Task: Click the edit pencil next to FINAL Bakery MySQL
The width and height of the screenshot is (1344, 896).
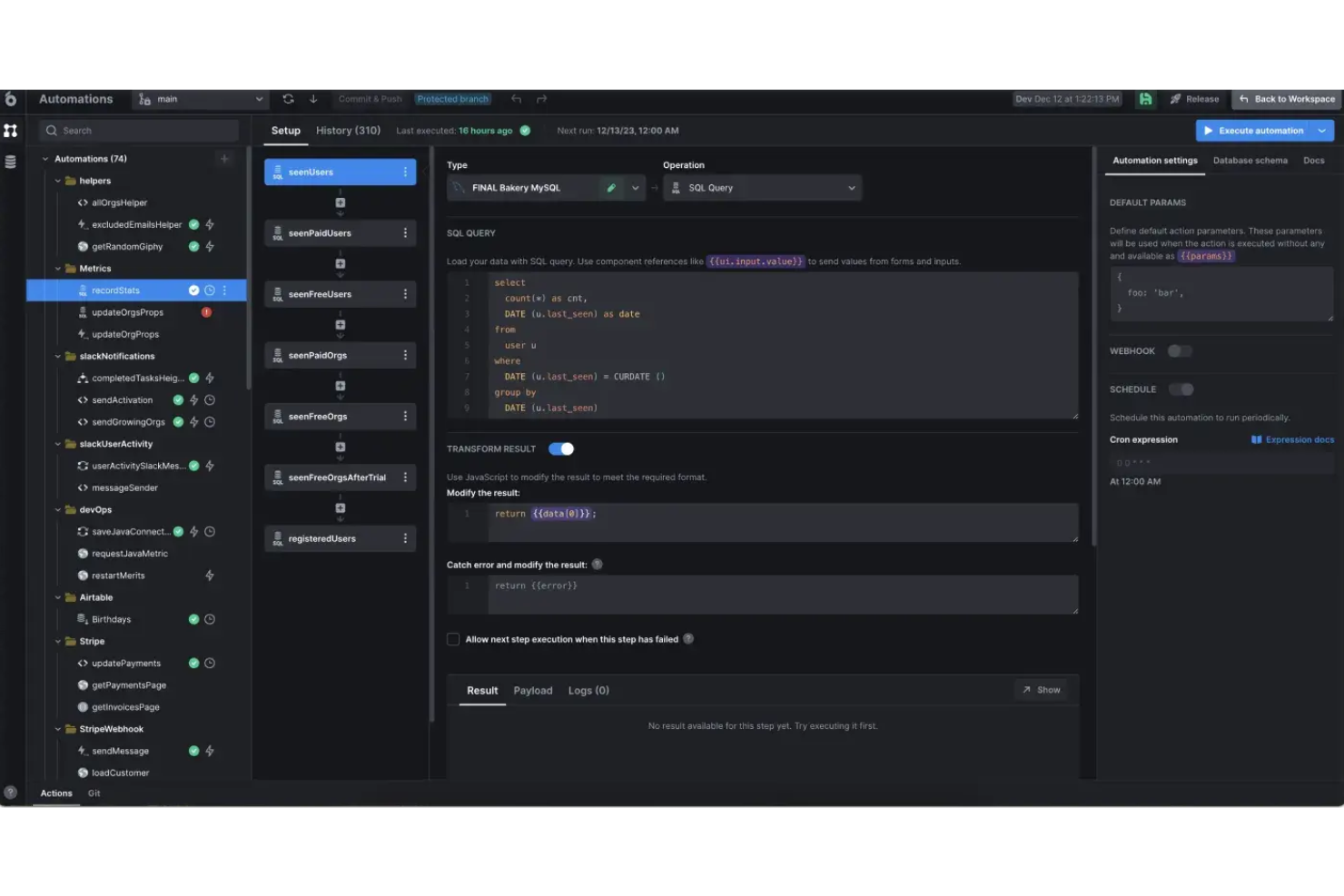Action: 611,187
